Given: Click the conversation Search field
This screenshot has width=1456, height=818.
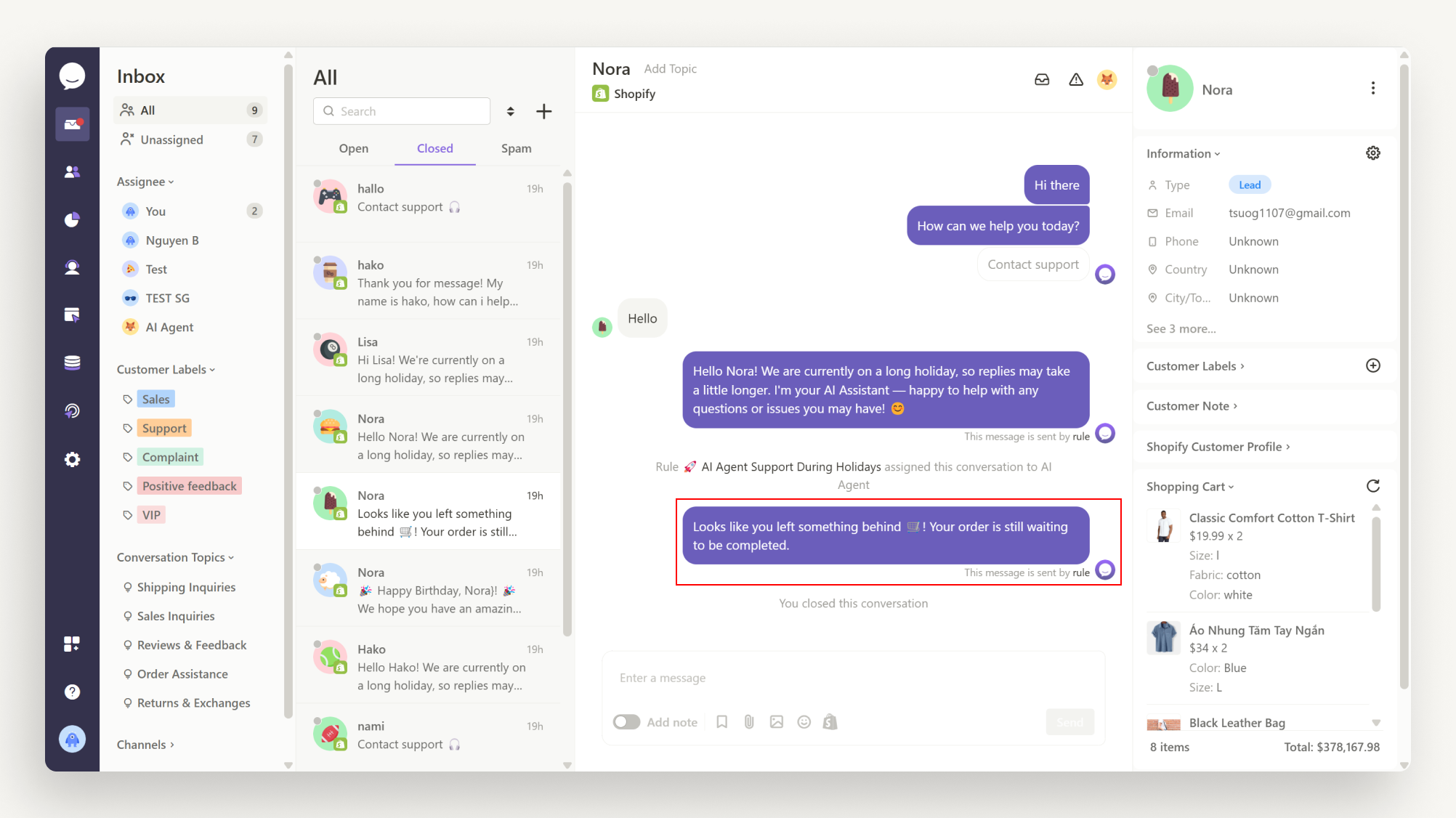Looking at the screenshot, I should [402, 111].
